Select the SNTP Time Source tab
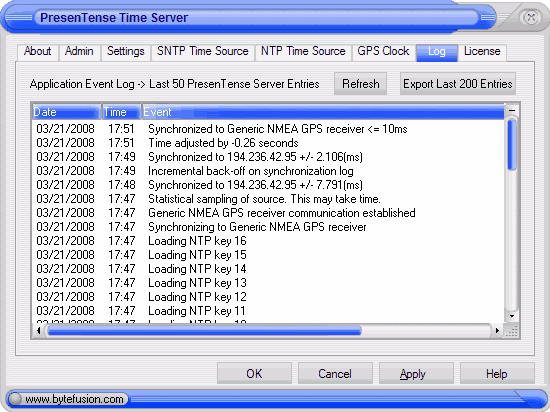 click(203, 52)
